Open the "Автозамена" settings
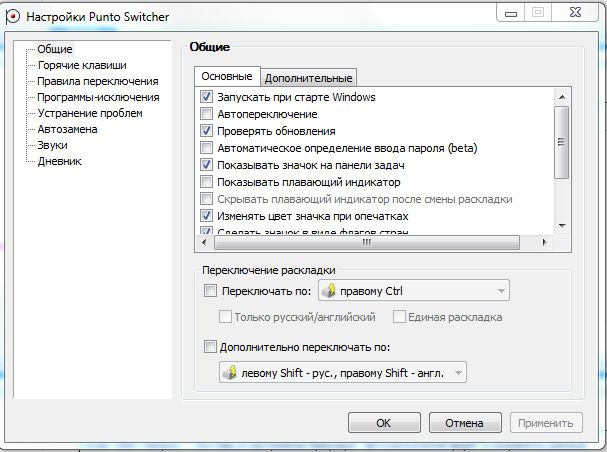The image size is (607, 452). (67, 129)
